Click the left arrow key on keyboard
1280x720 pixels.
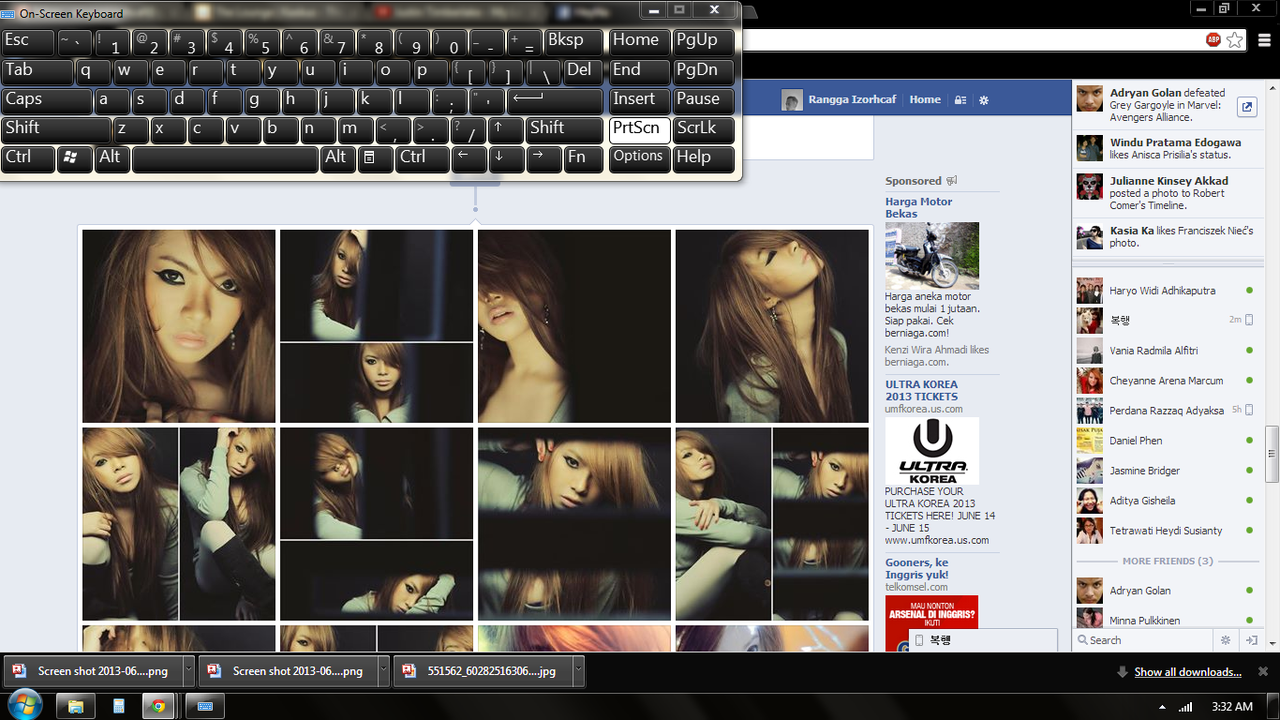click(x=467, y=158)
